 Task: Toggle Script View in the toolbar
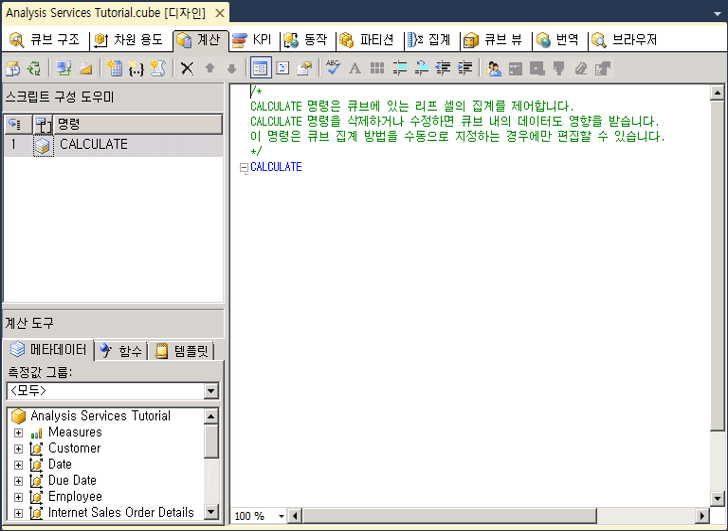[x=282, y=68]
